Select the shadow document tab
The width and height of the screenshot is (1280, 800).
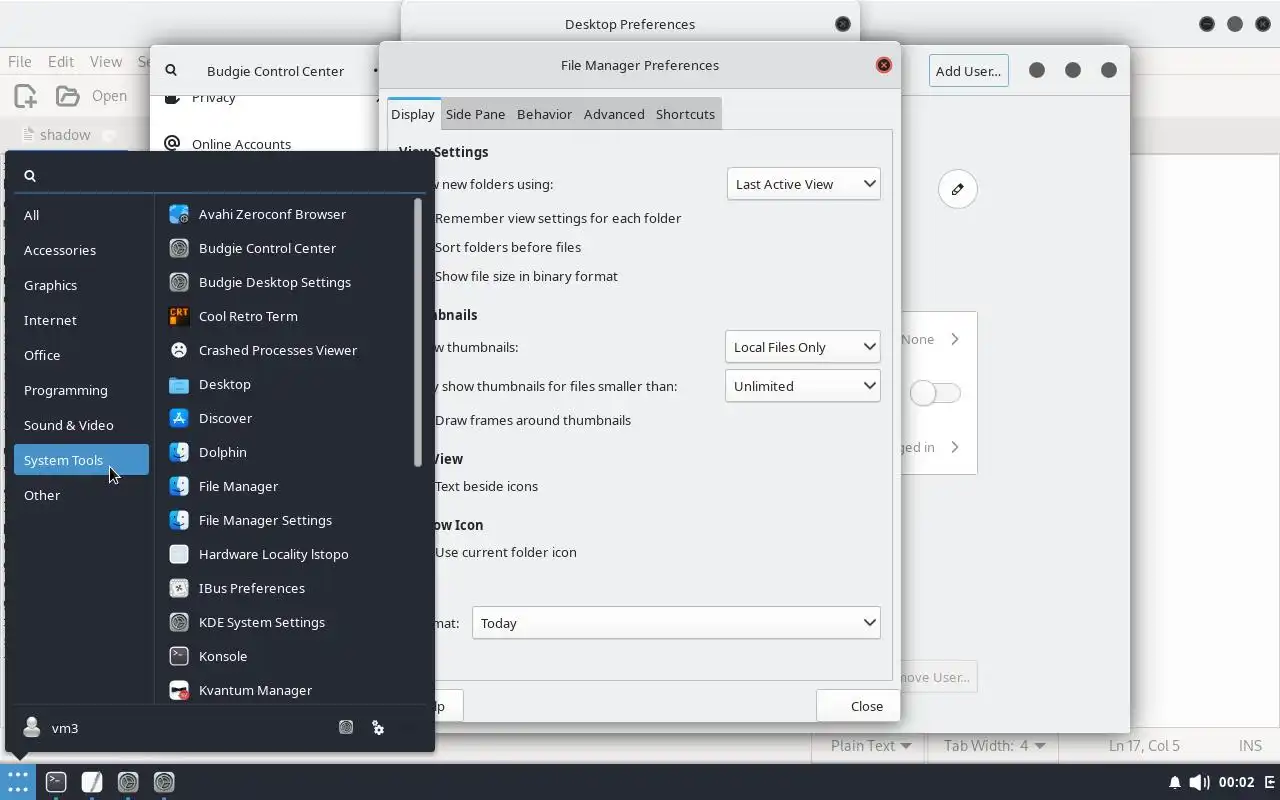tap(65, 135)
